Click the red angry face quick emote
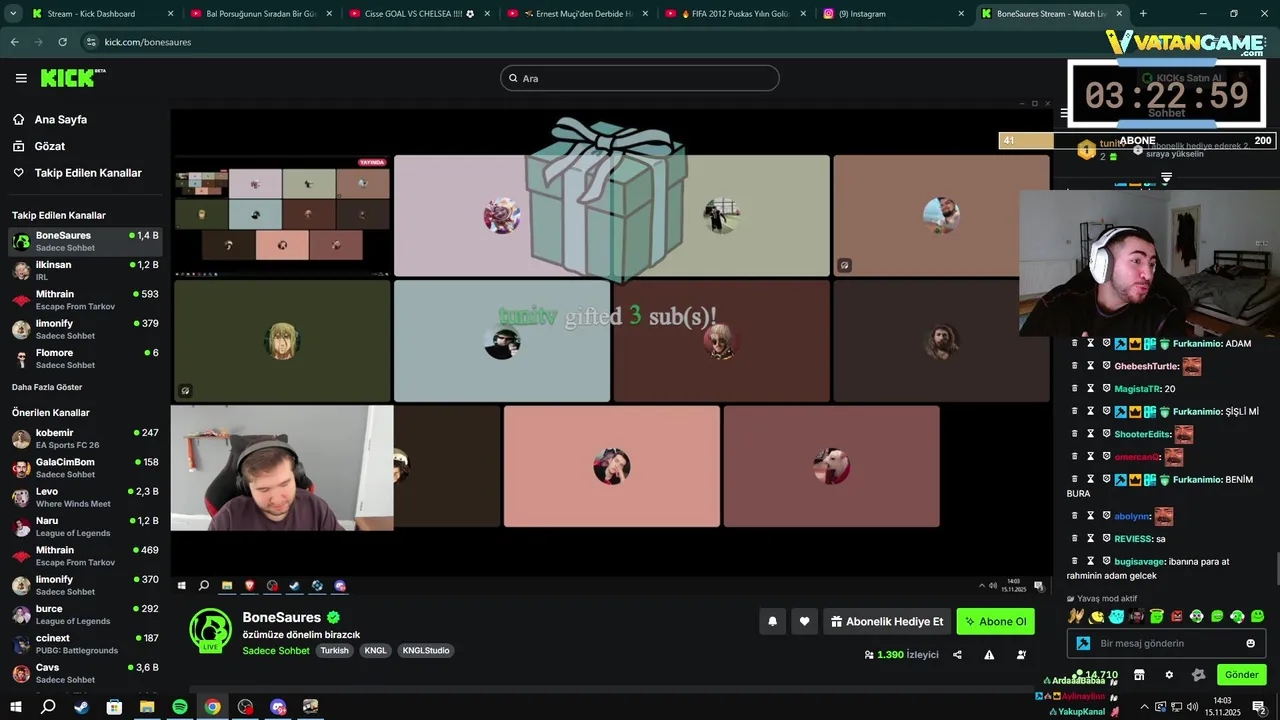 [1177, 616]
